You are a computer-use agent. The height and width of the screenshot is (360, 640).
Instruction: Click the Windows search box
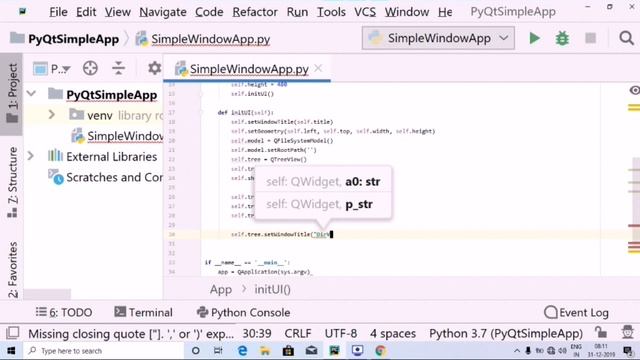pyautogui.click(x=103, y=351)
